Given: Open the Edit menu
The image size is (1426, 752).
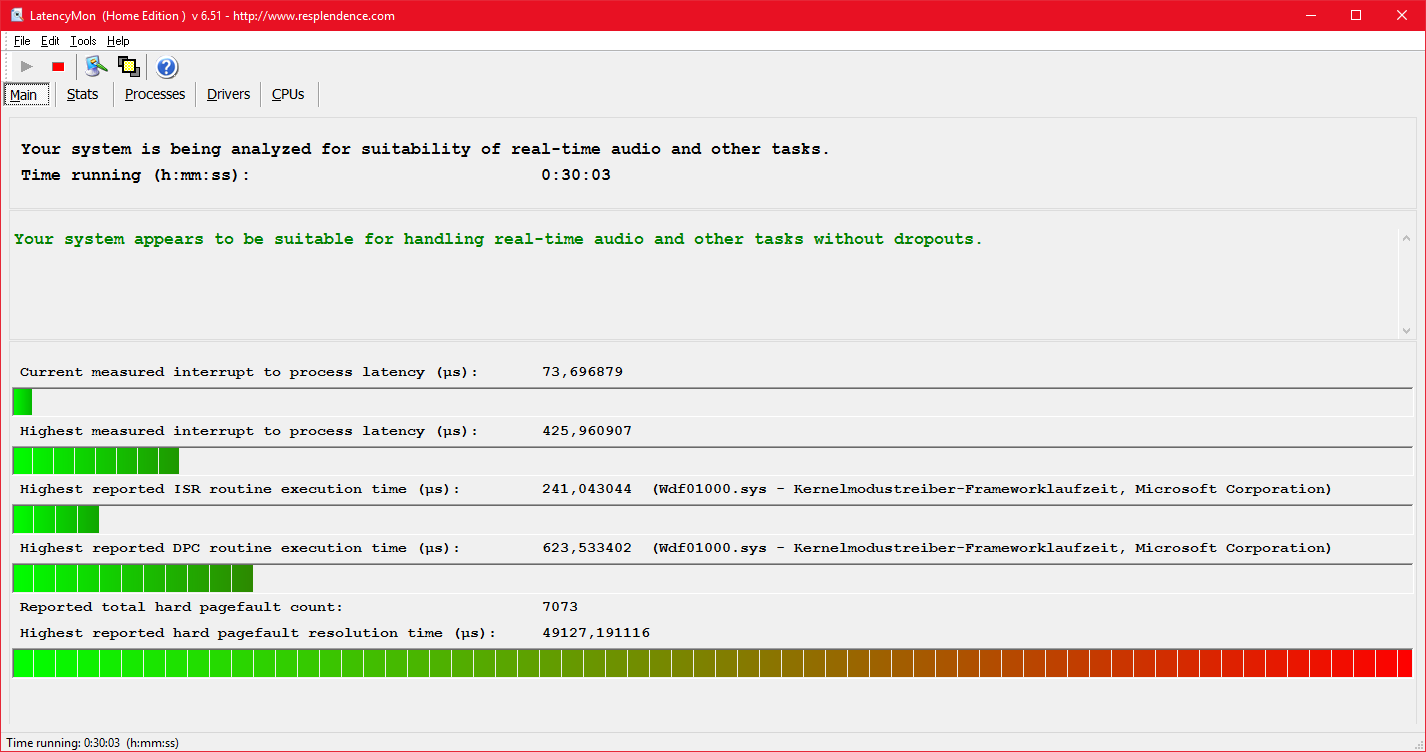Looking at the screenshot, I should (x=50, y=41).
